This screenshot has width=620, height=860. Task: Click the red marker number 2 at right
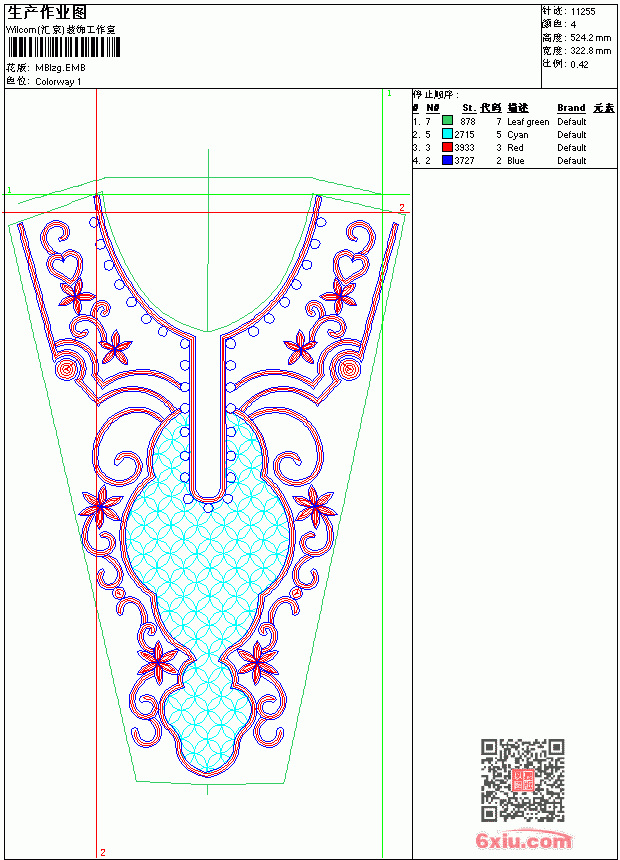(x=402, y=207)
